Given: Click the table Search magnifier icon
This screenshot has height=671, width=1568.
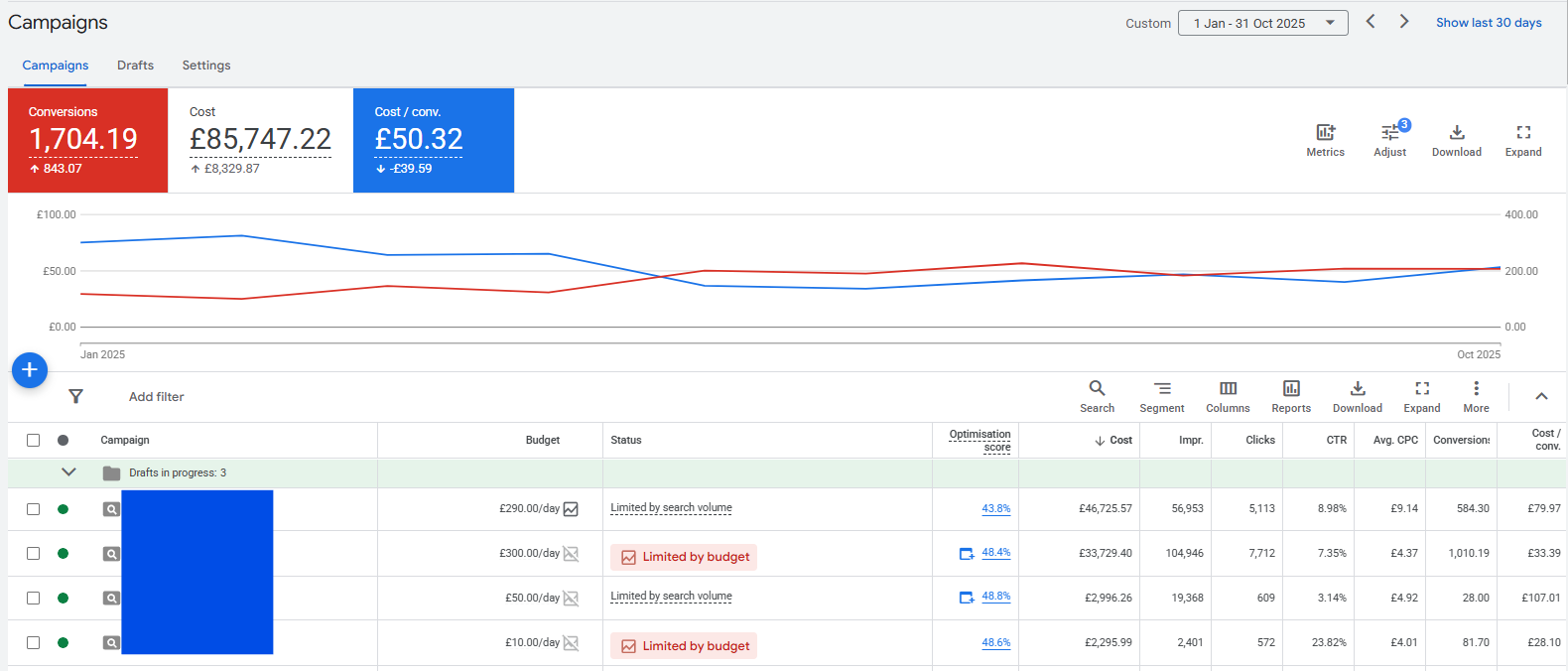Looking at the screenshot, I should tap(1097, 388).
